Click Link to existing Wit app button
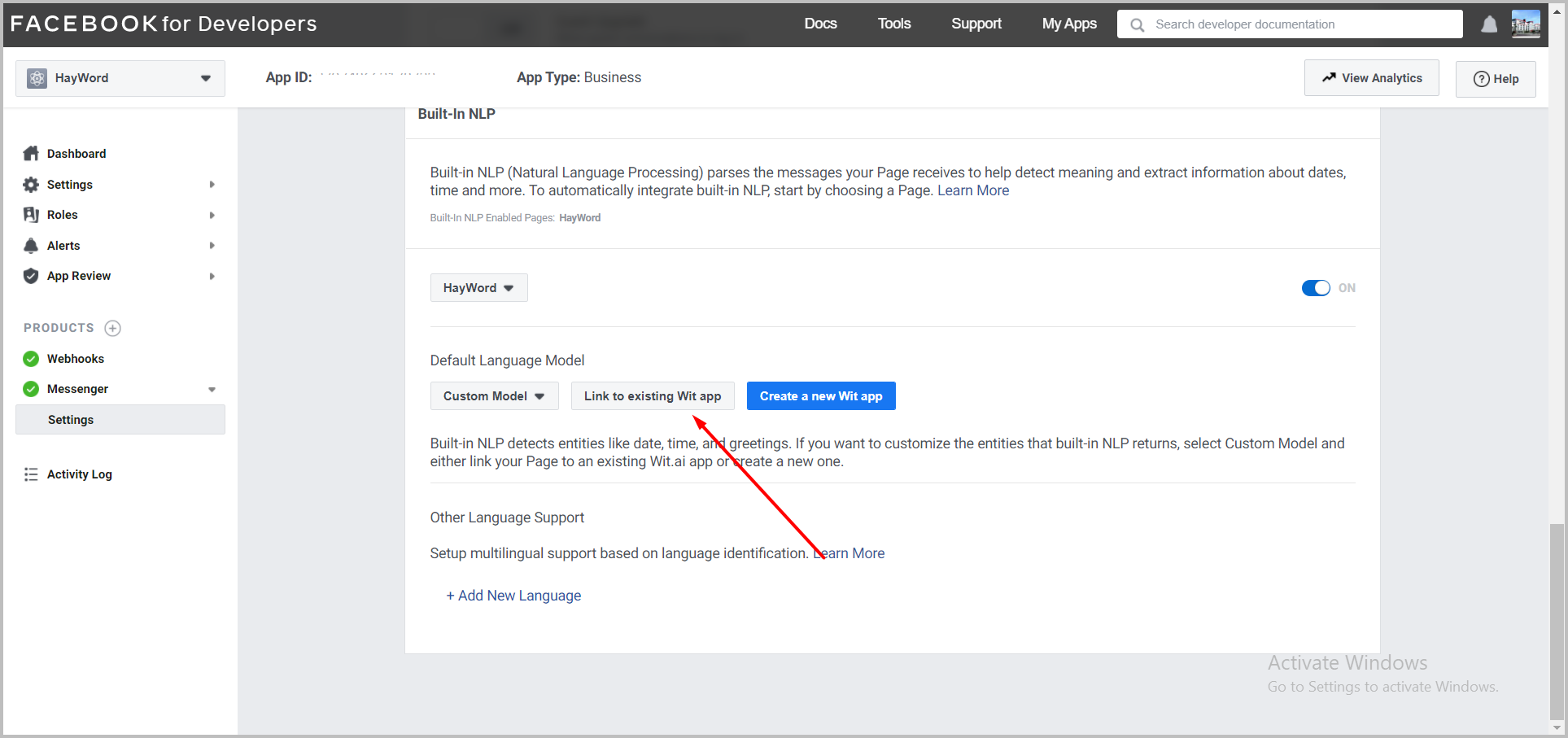Viewport: 1568px width, 738px height. [x=653, y=396]
